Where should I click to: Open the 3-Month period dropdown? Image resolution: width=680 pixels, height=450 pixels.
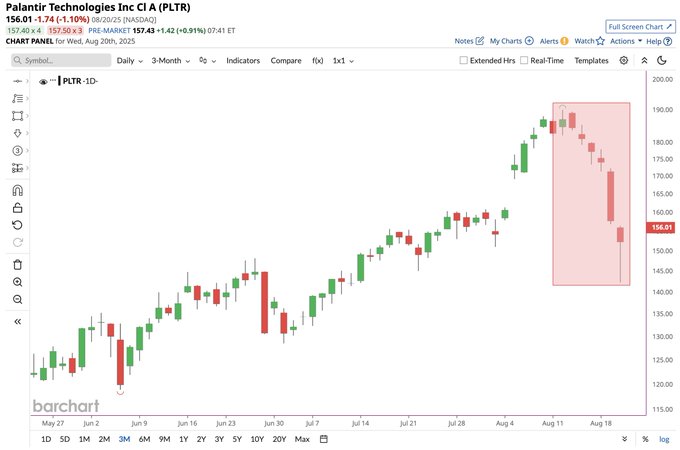[x=170, y=61]
